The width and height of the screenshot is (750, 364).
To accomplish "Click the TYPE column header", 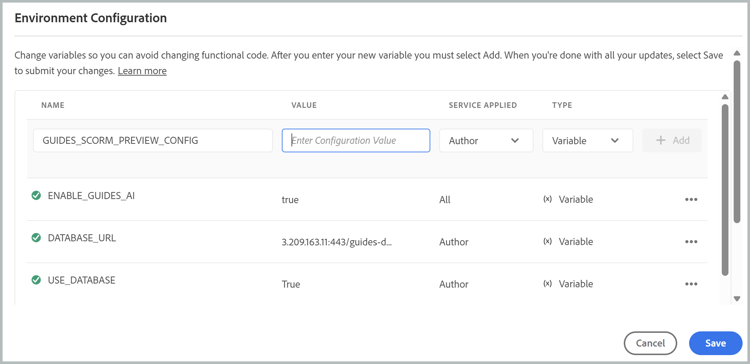I will (562, 105).
